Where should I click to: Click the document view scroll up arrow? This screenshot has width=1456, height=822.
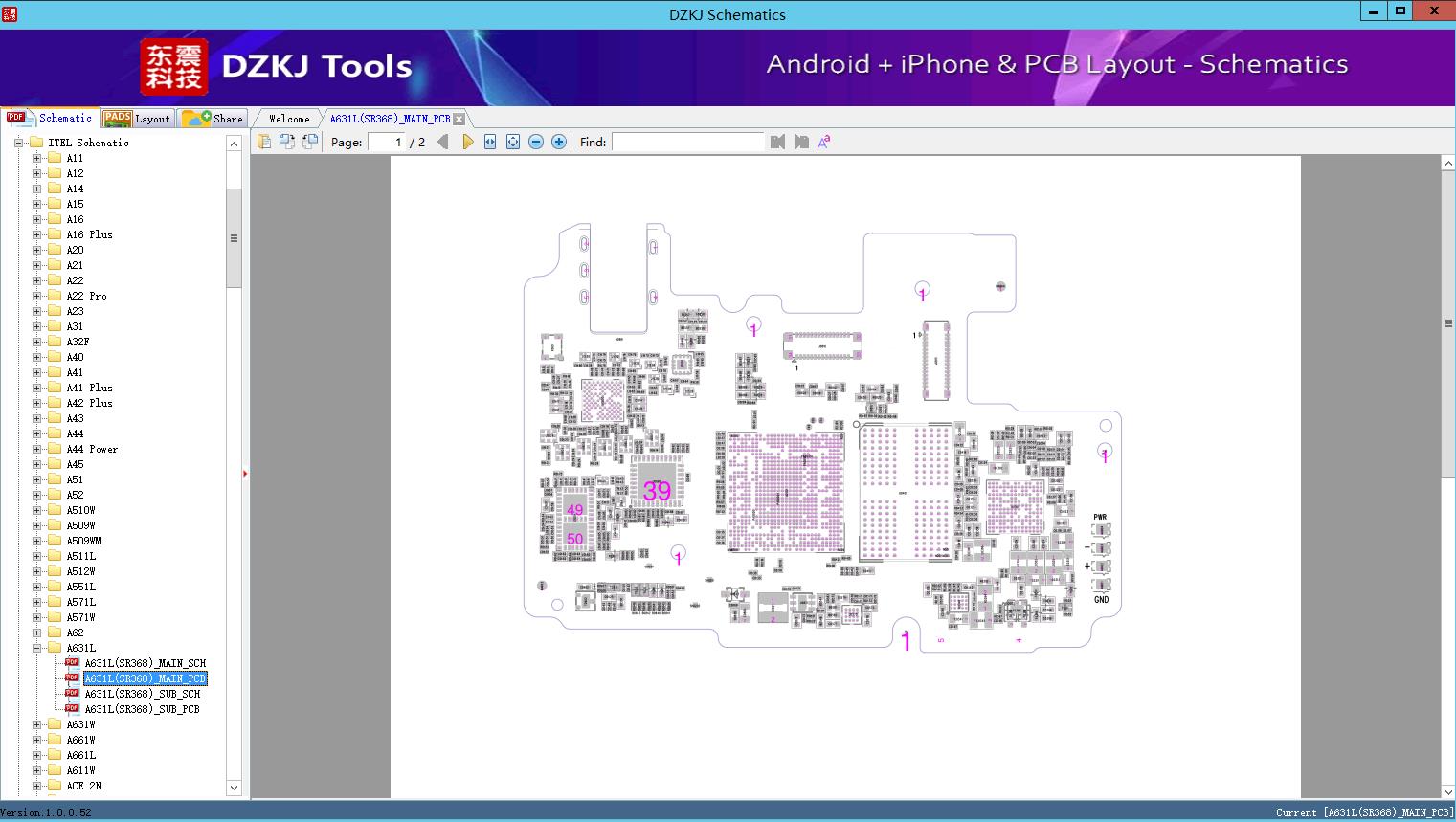tap(1448, 164)
